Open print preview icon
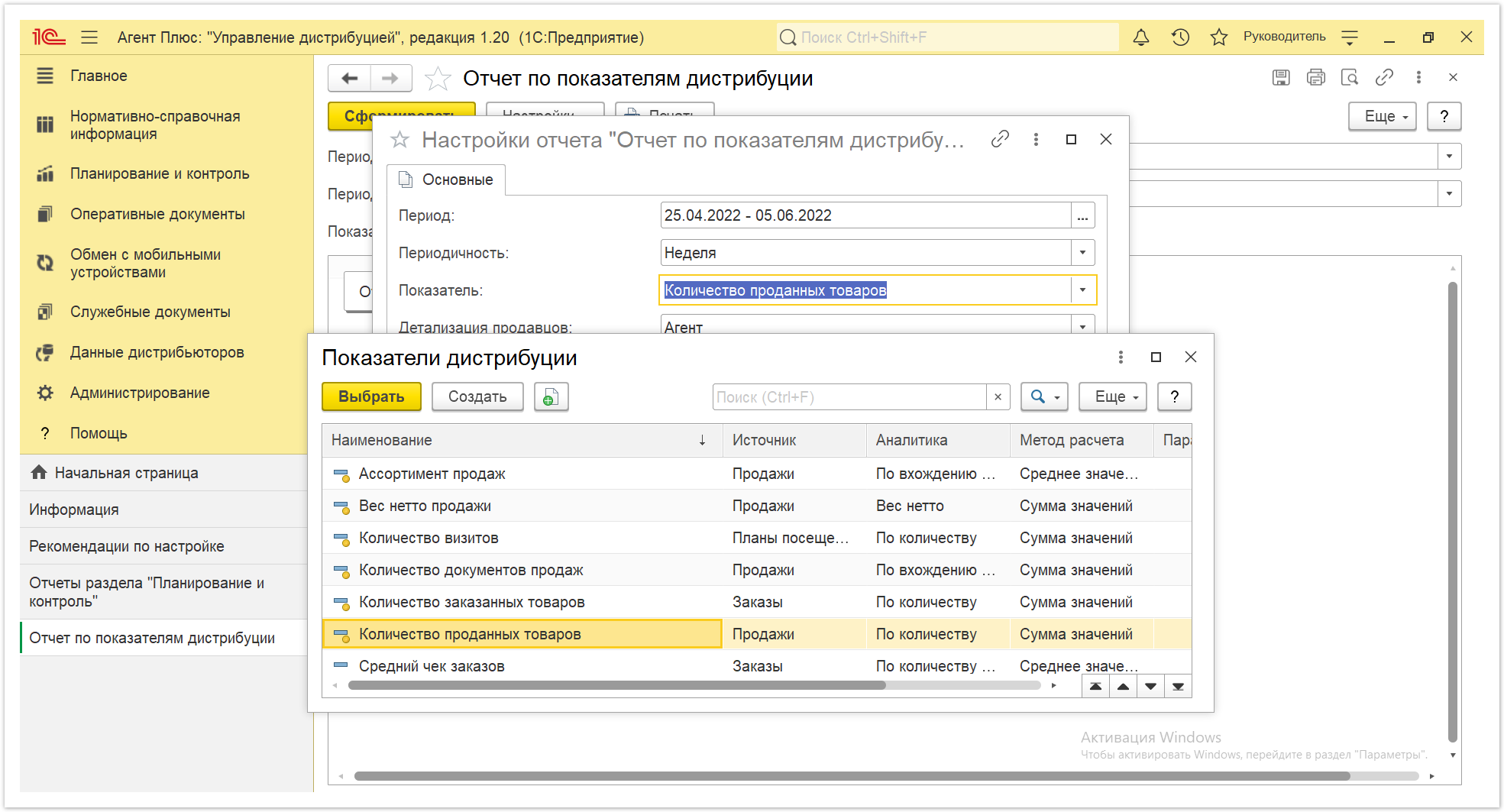 (x=1350, y=77)
